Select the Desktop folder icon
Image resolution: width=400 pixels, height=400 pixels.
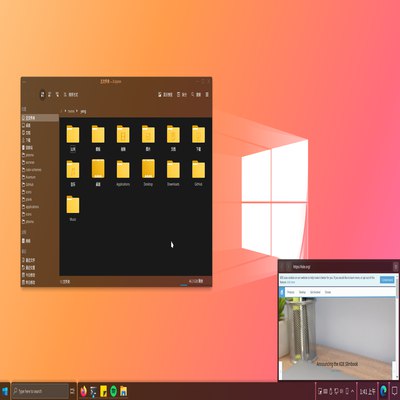pyautogui.click(x=148, y=169)
